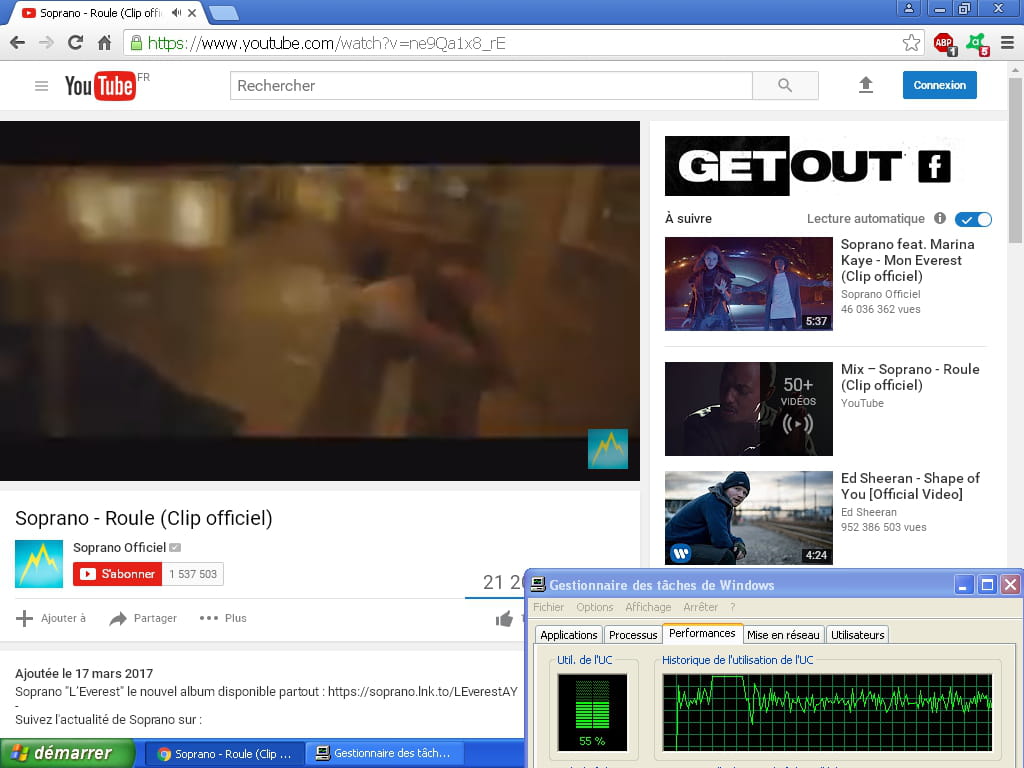Click the démarrer Start button

(x=67, y=753)
